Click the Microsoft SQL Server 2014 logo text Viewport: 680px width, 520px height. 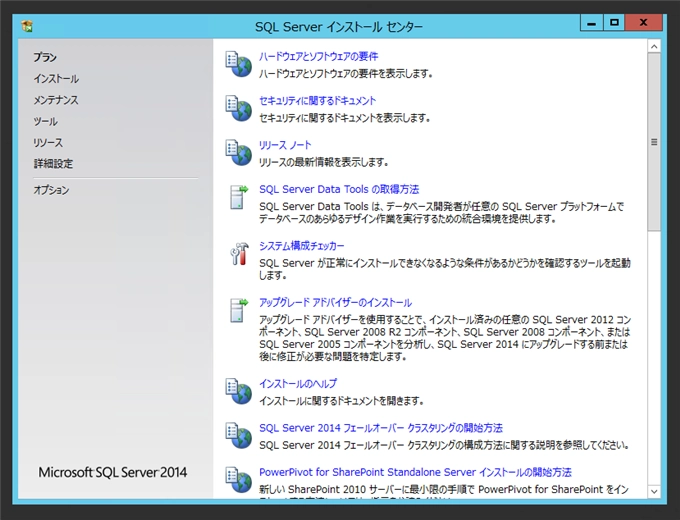(x=113, y=472)
